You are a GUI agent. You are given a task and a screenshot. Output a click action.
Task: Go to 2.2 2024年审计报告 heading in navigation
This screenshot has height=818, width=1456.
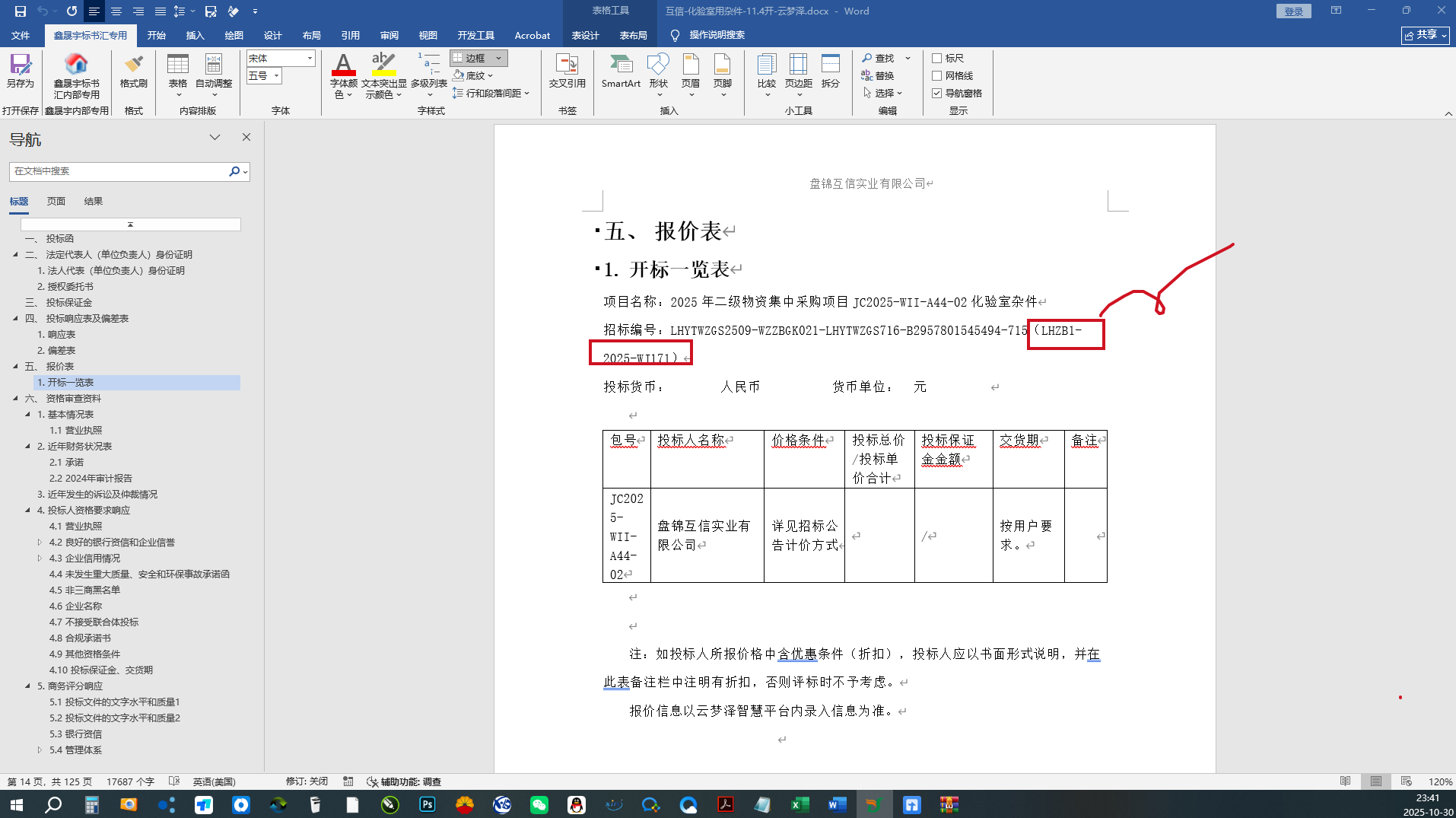click(x=91, y=478)
